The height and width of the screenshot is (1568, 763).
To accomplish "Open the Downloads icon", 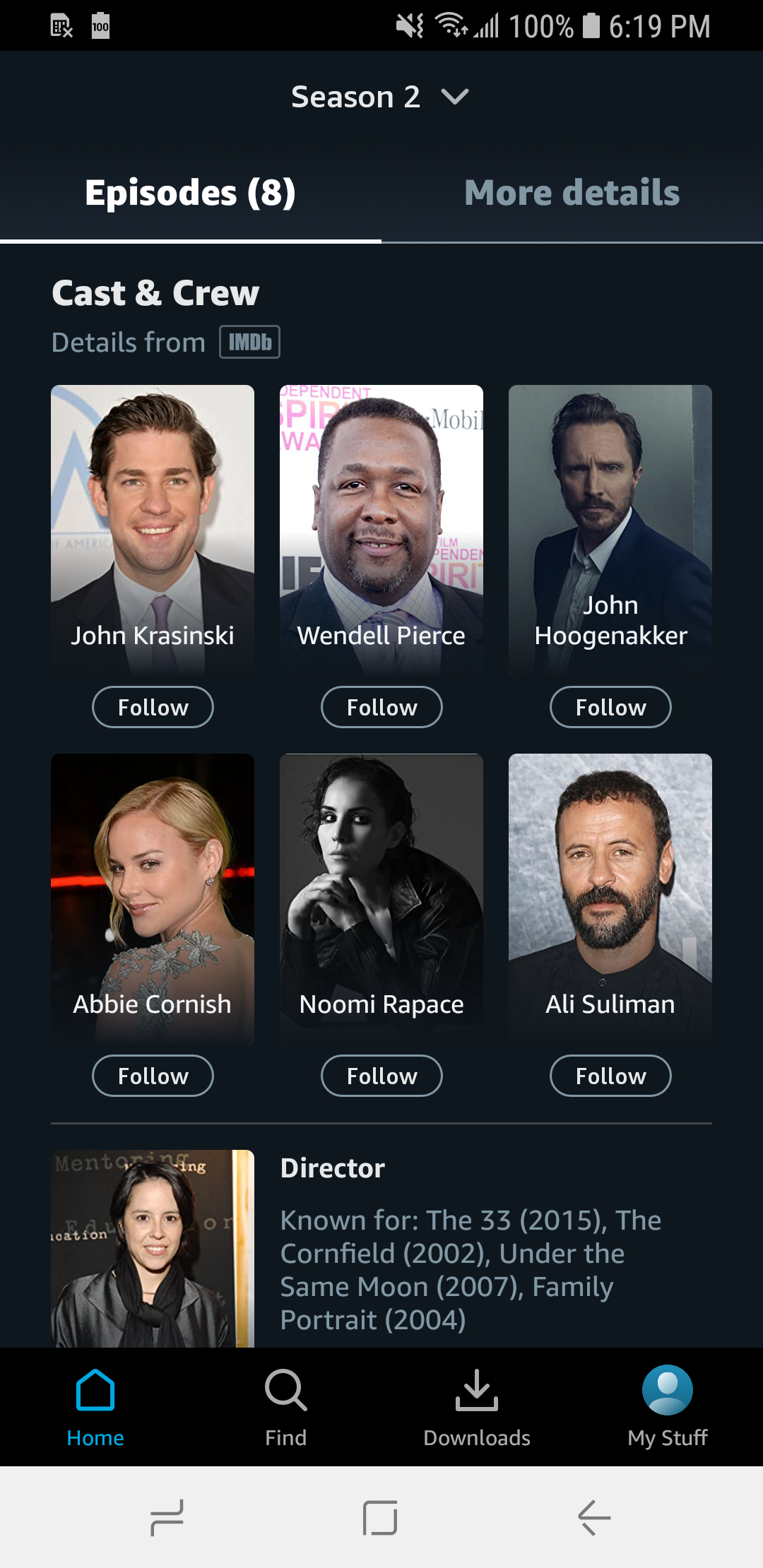I will tap(477, 1390).
